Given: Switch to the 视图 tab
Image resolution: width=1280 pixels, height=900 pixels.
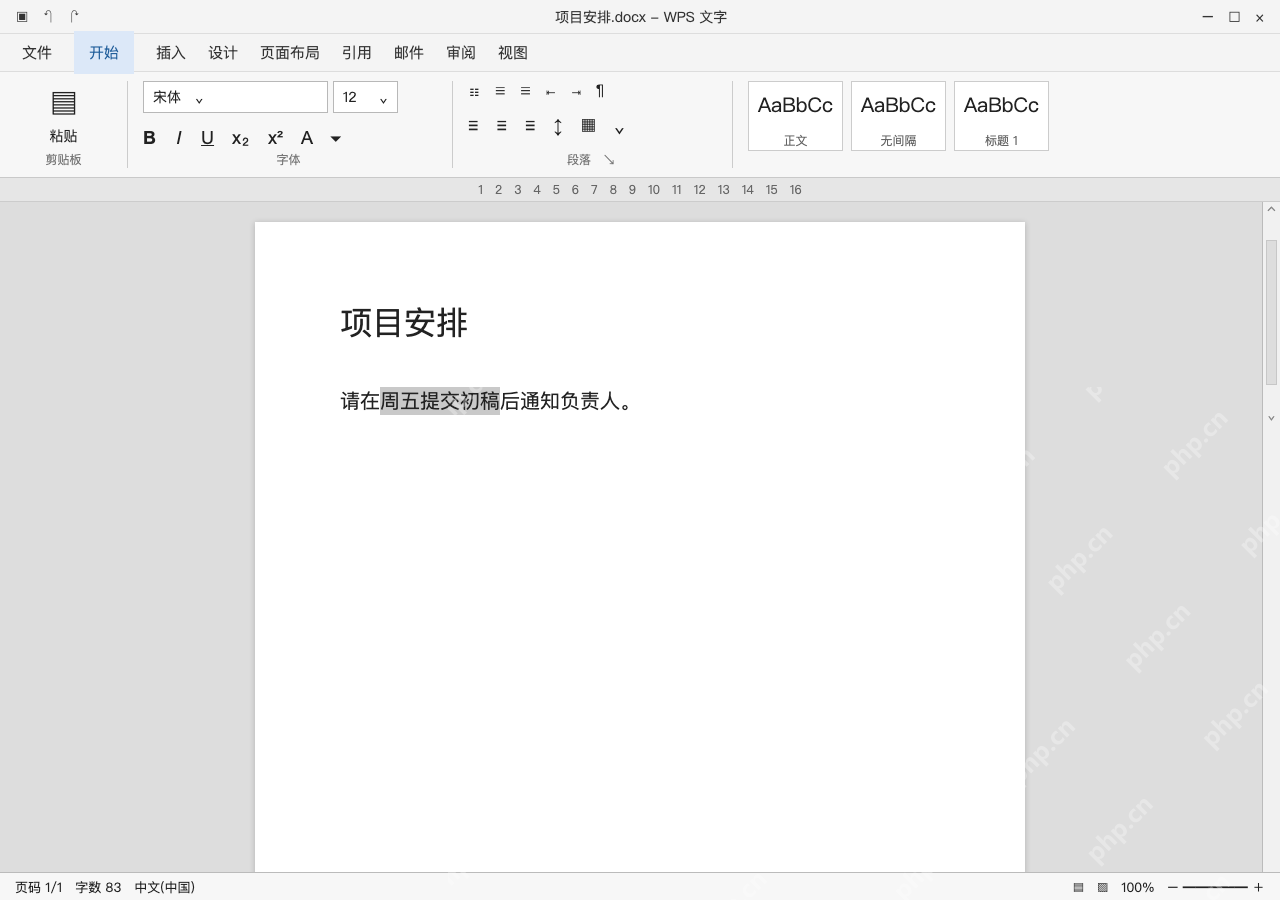Looking at the screenshot, I should pyautogui.click(x=513, y=53).
